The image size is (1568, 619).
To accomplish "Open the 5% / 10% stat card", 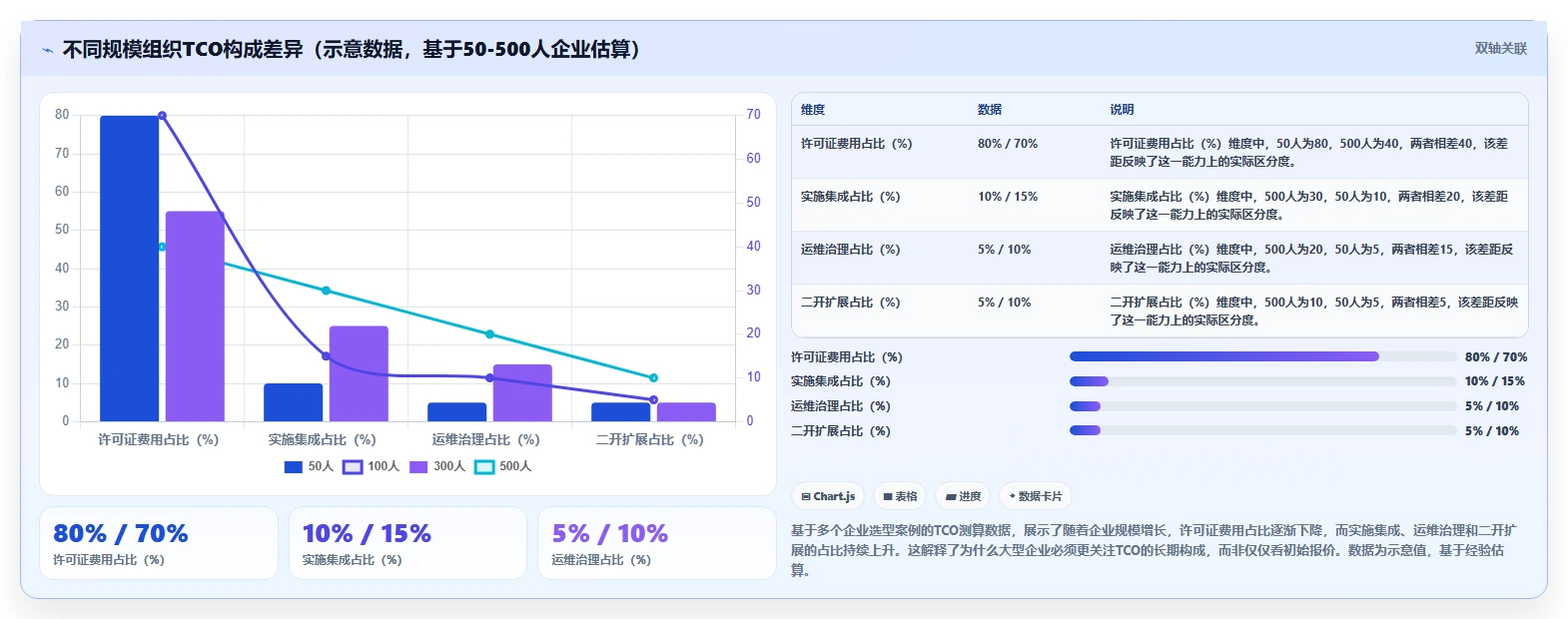I will tap(657, 543).
